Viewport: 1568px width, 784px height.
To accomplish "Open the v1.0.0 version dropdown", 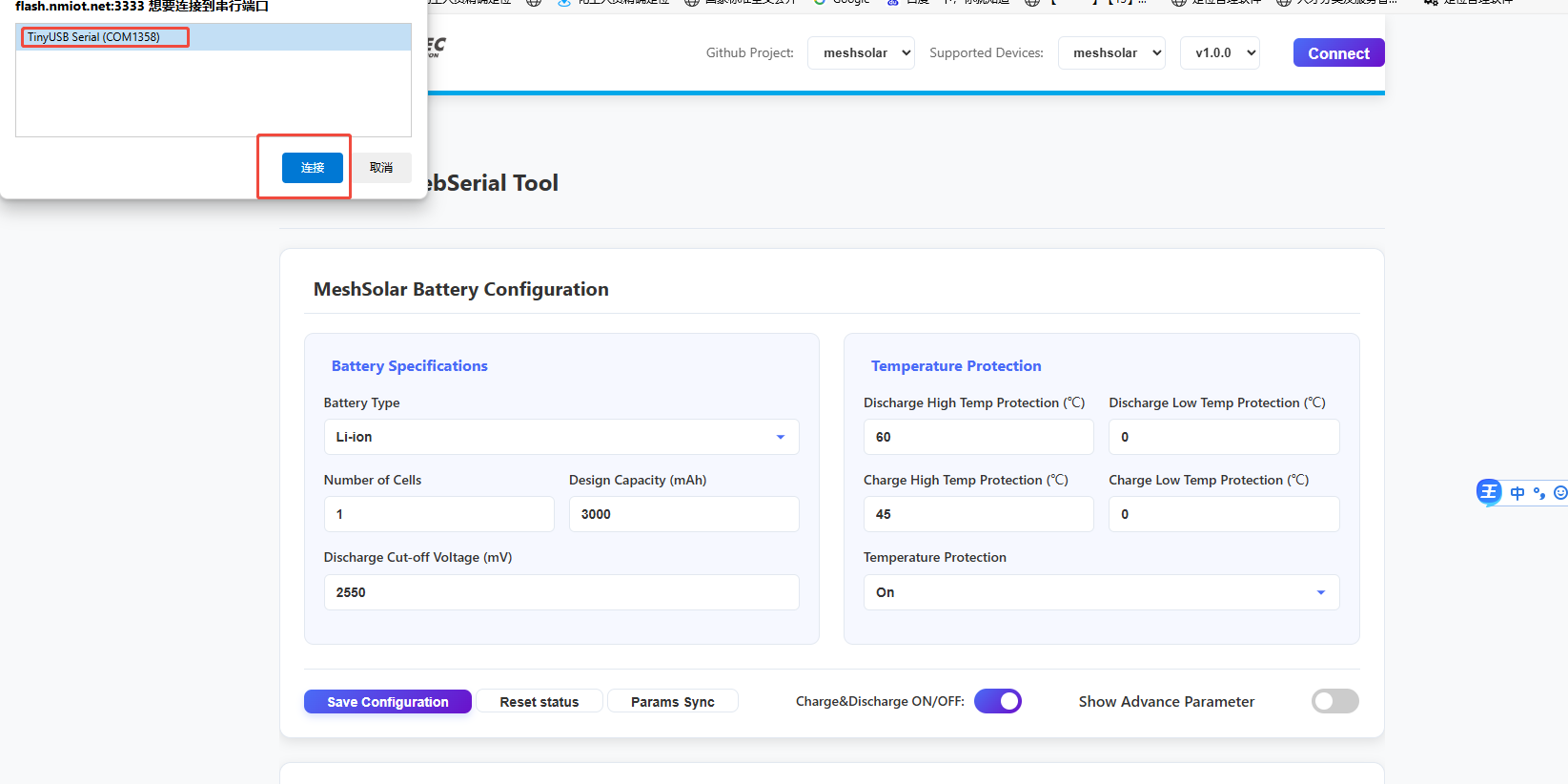I will click(1219, 53).
